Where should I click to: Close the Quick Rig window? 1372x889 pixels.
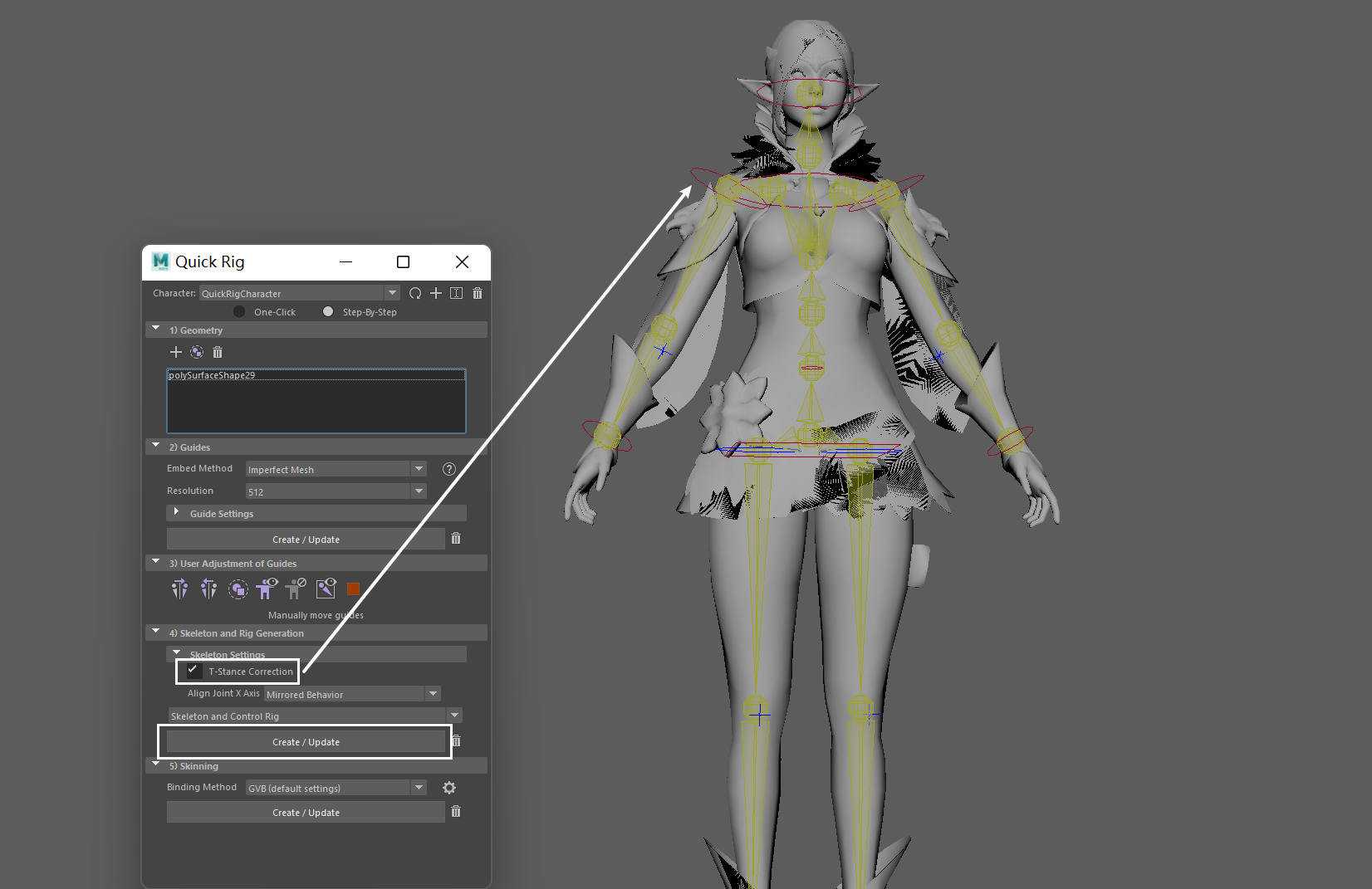tap(462, 261)
